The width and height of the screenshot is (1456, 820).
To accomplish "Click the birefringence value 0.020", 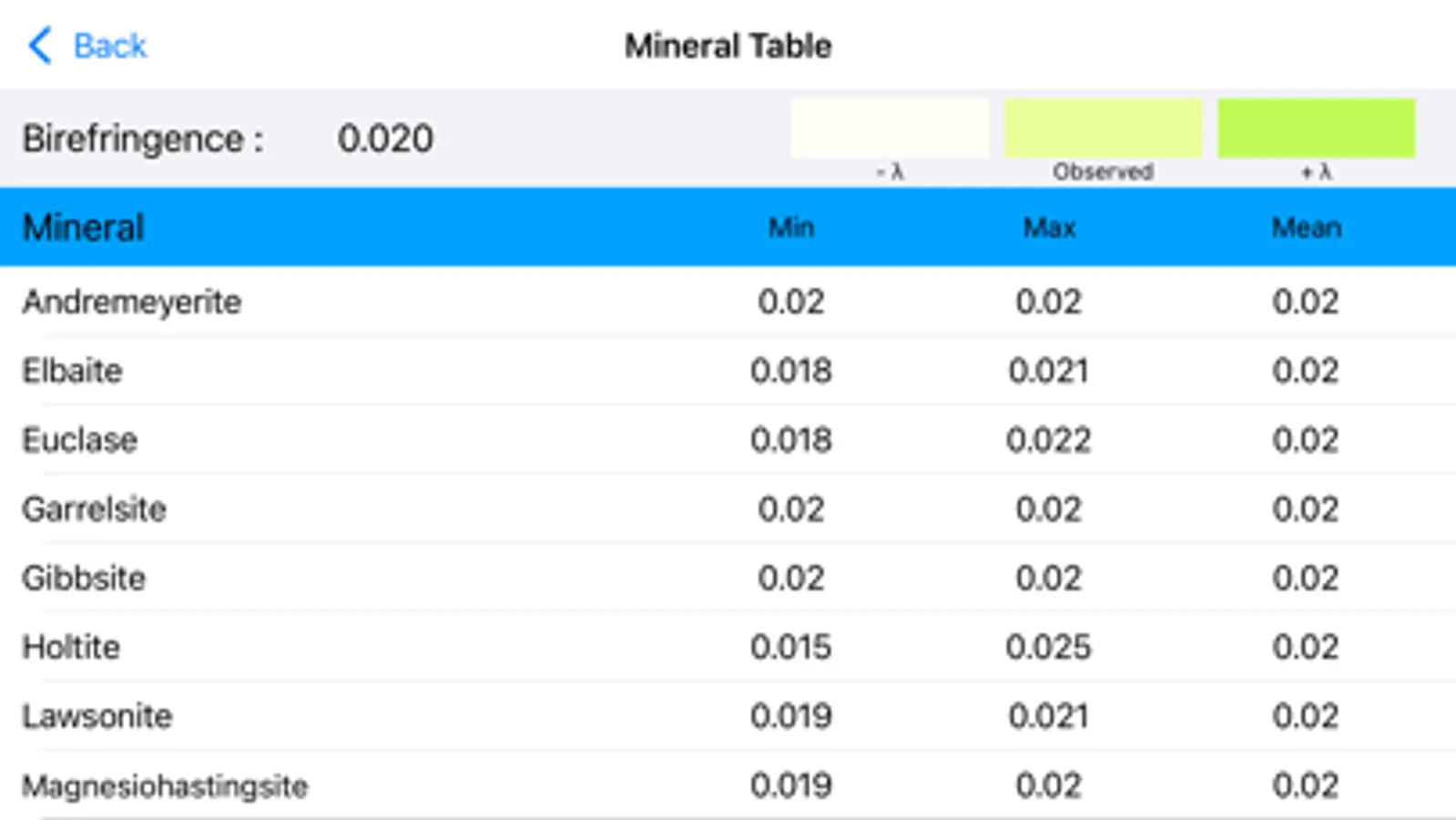I will (x=385, y=138).
